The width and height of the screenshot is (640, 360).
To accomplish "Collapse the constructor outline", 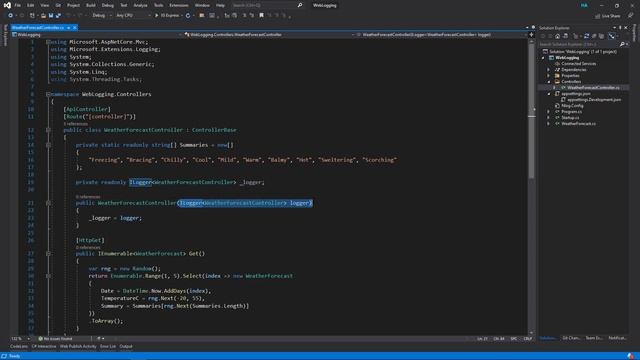I will point(48,203).
